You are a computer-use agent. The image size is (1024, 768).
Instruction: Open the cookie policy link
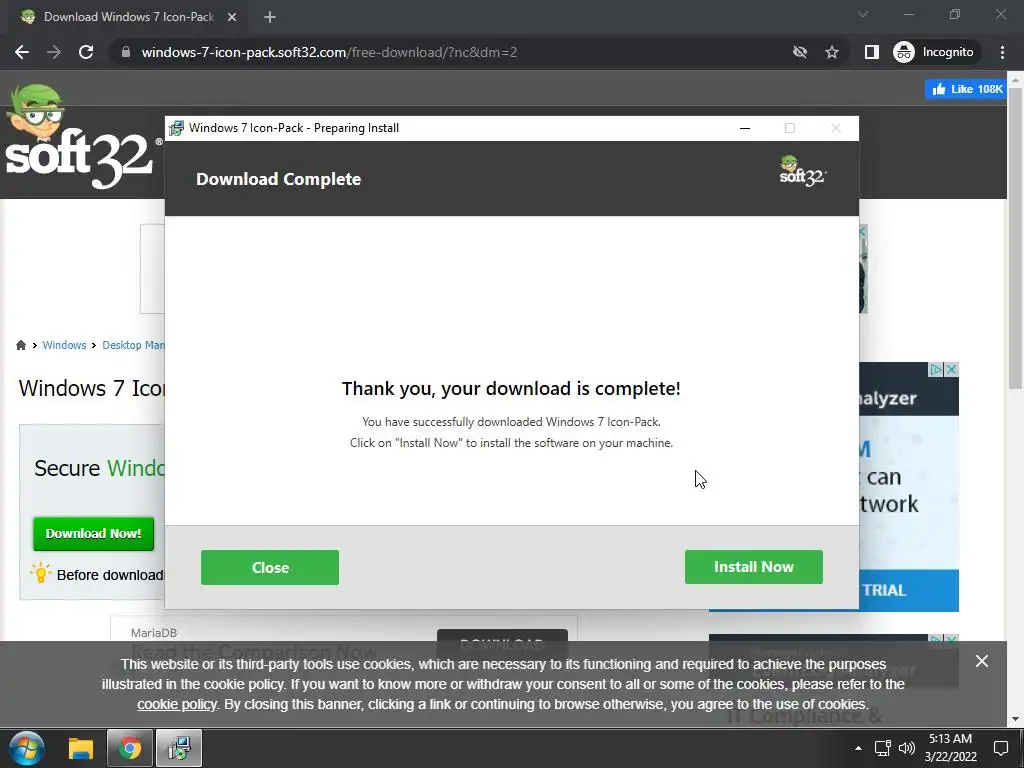click(x=176, y=704)
